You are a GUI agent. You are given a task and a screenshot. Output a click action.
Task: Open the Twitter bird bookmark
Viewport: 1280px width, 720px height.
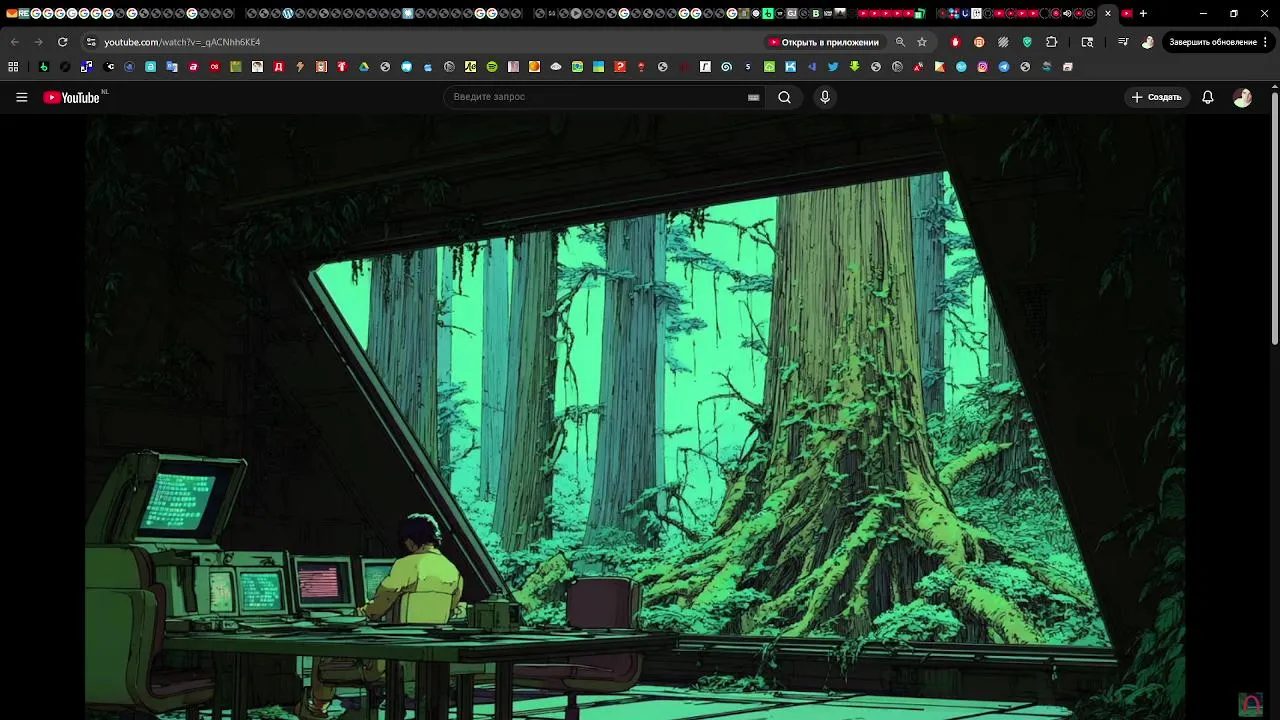pyautogui.click(x=833, y=67)
